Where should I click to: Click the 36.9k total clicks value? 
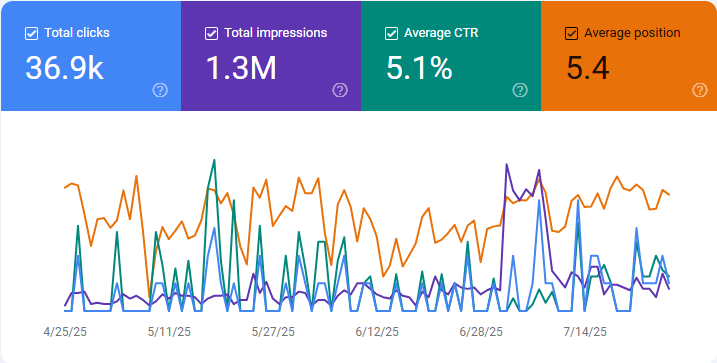pos(64,68)
